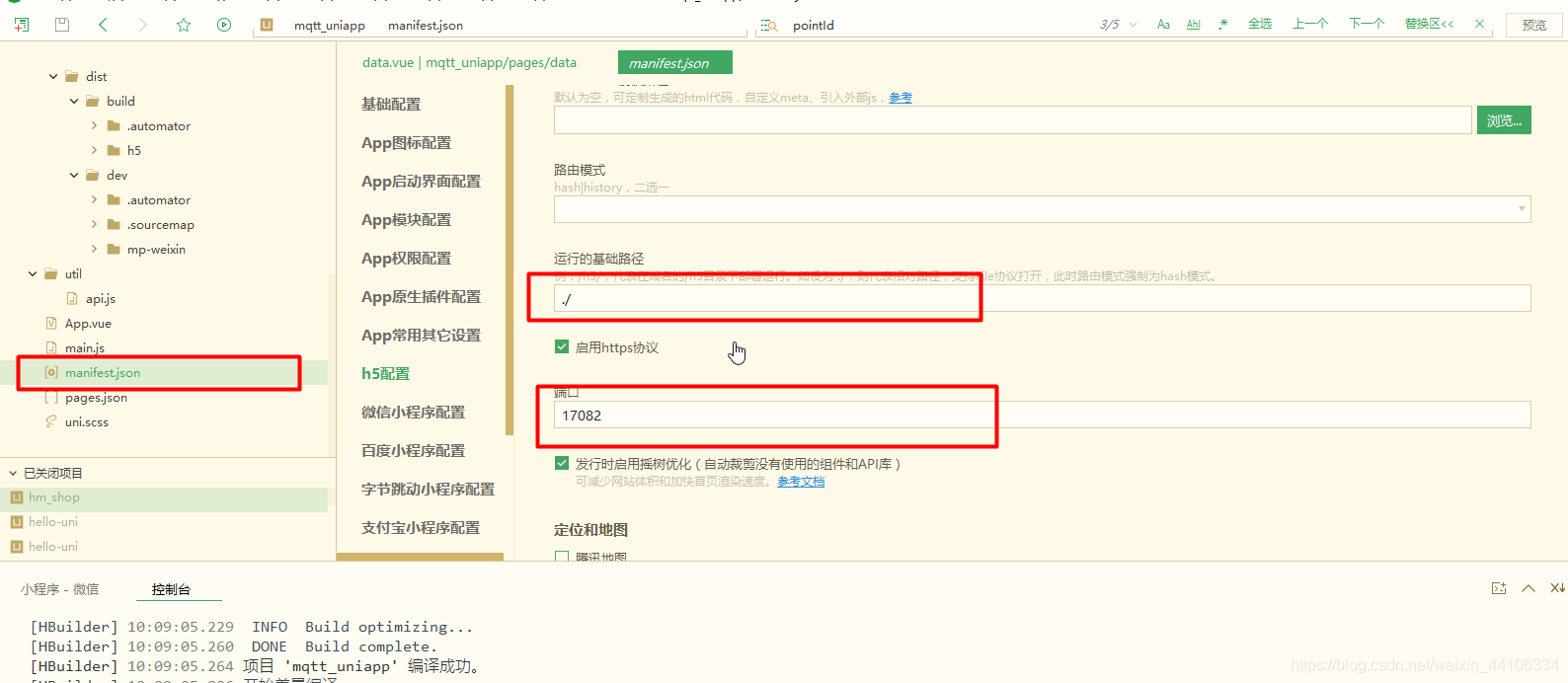The height and width of the screenshot is (683, 1568).
Task: Click the mp-weixin folder icon
Action: (x=114, y=249)
